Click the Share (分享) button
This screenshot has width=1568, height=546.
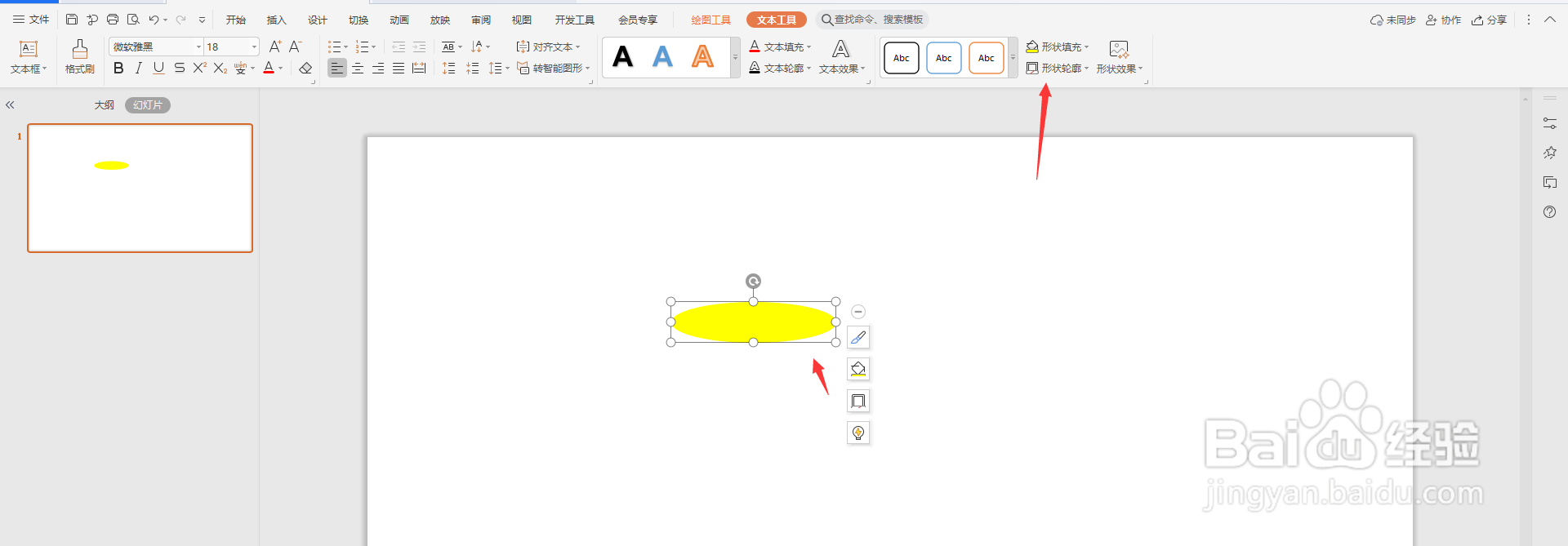[x=1489, y=20]
